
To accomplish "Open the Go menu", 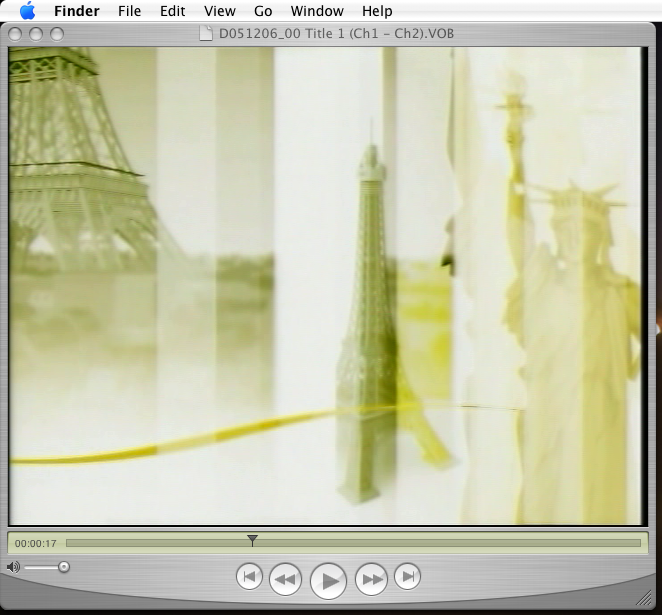I will pos(263,11).
